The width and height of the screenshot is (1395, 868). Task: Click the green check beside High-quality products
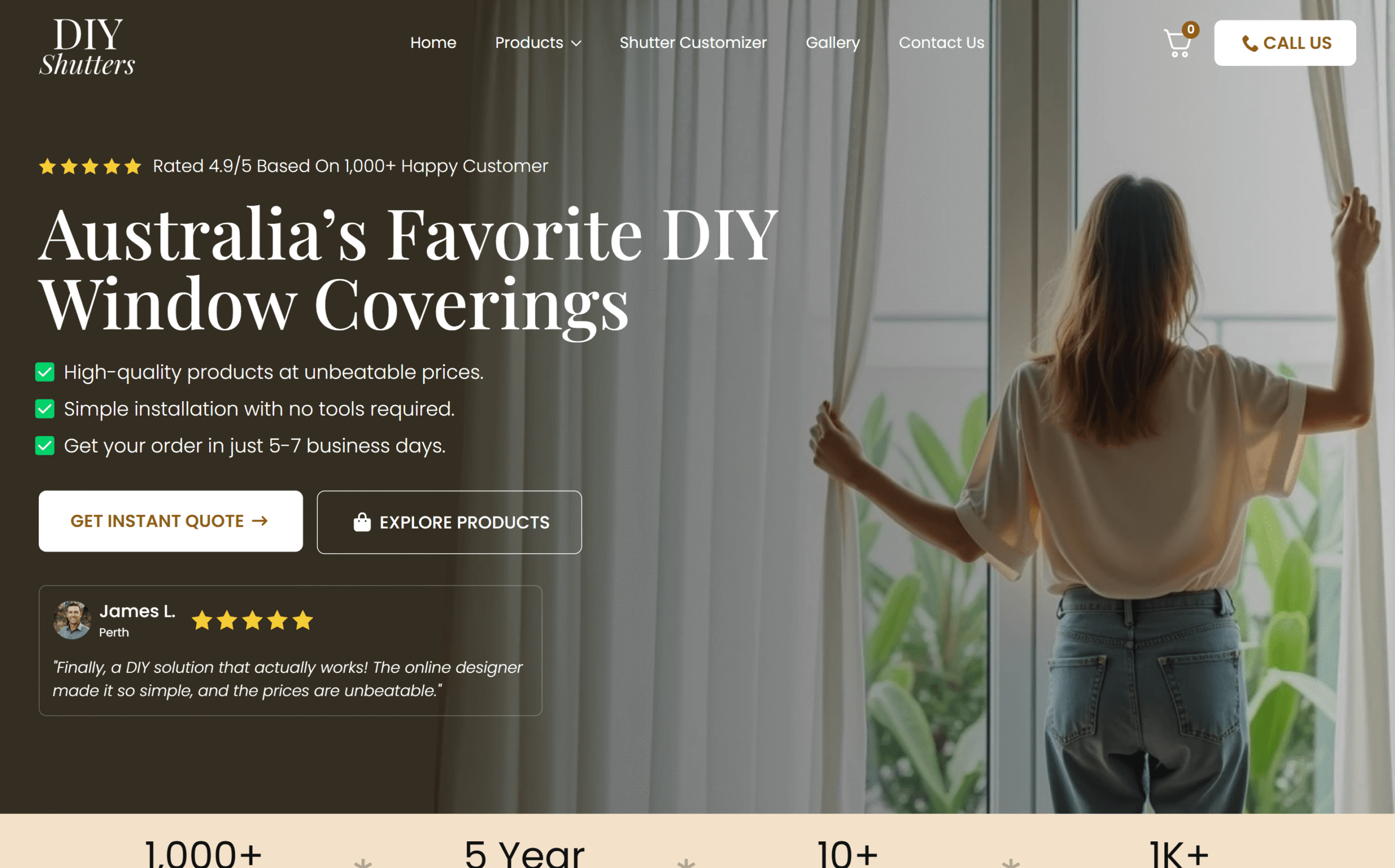coord(45,372)
